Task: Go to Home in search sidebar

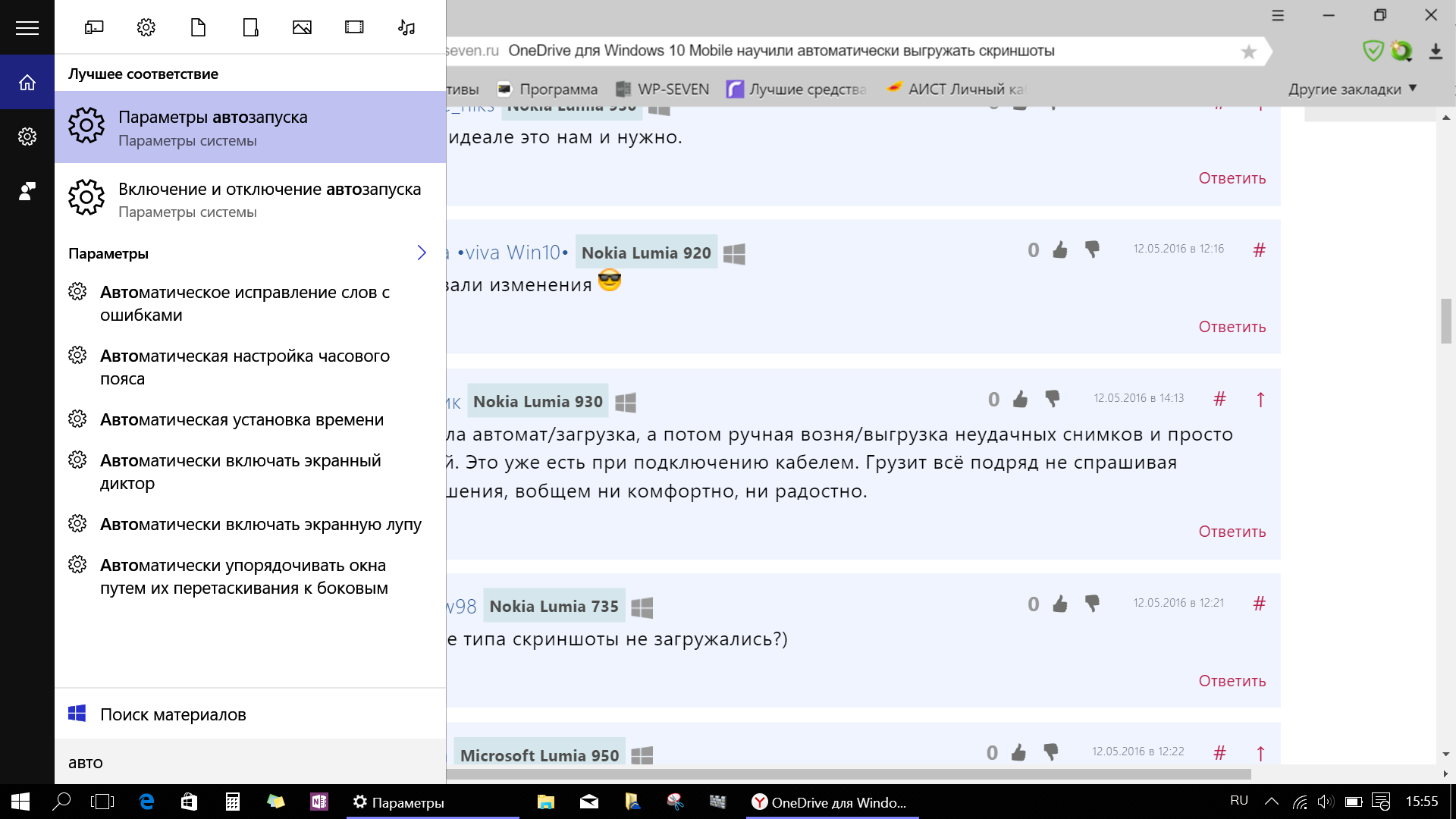Action: (x=27, y=82)
